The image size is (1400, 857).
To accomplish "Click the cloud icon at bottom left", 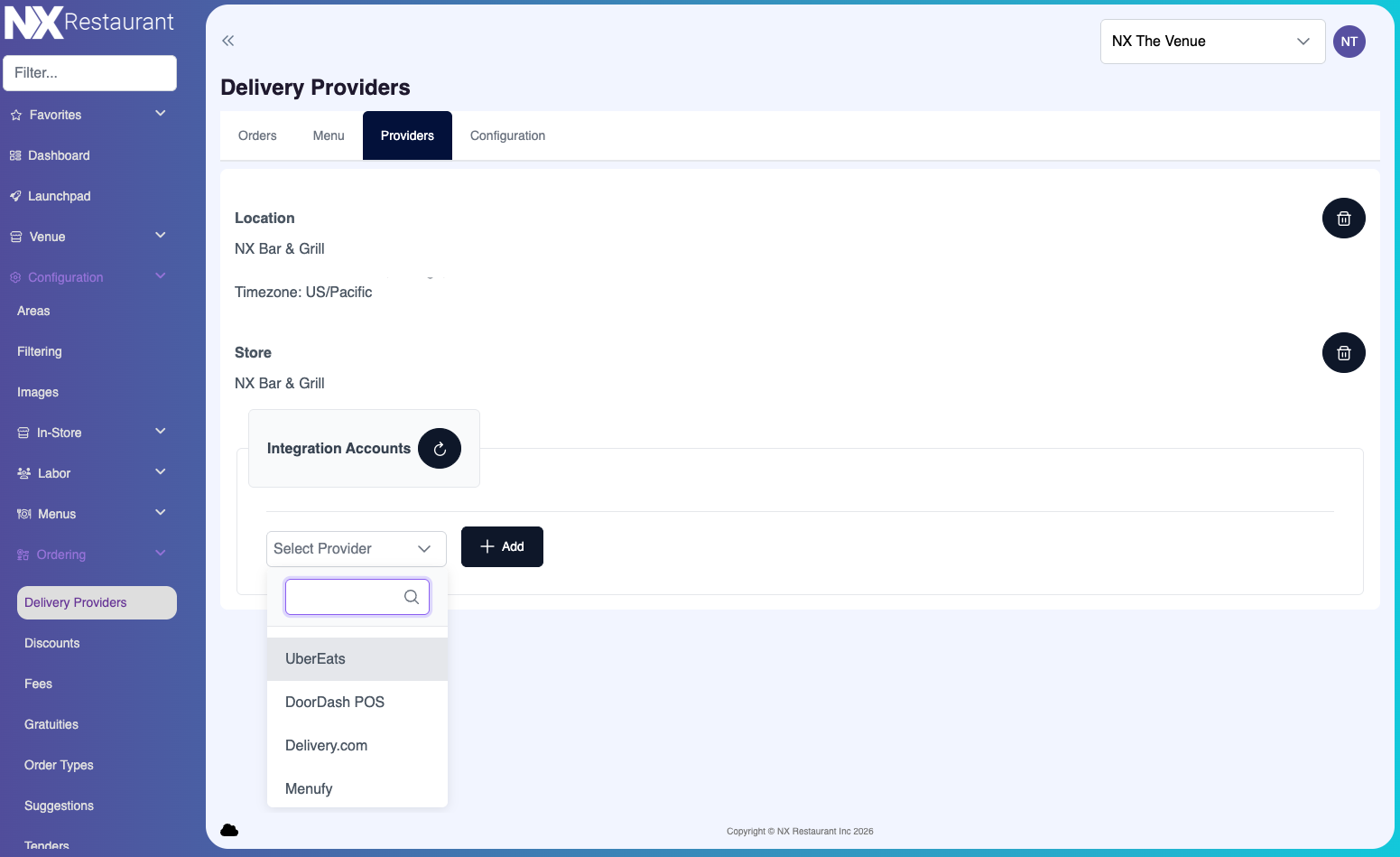I will point(229,829).
